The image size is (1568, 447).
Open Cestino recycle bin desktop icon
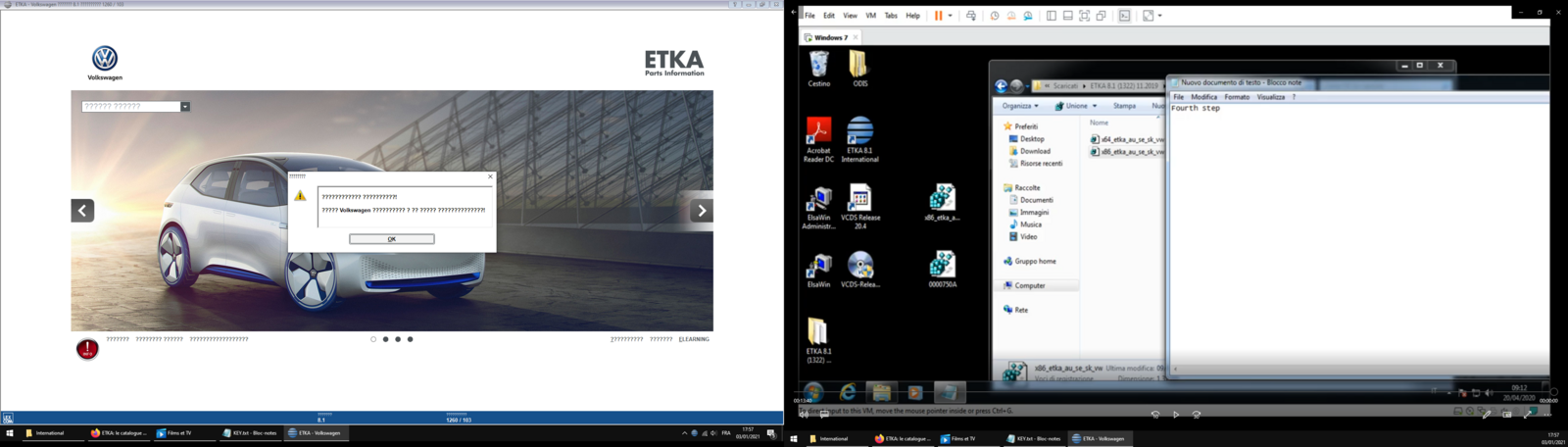(x=818, y=69)
